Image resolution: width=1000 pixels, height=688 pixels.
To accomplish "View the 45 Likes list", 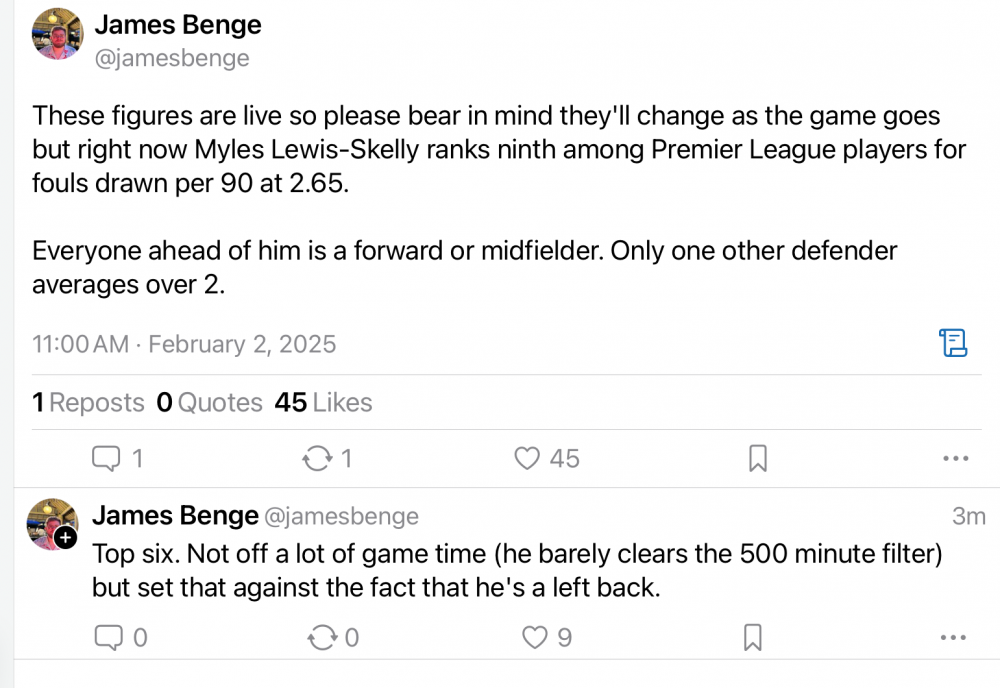I will (x=323, y=403).
